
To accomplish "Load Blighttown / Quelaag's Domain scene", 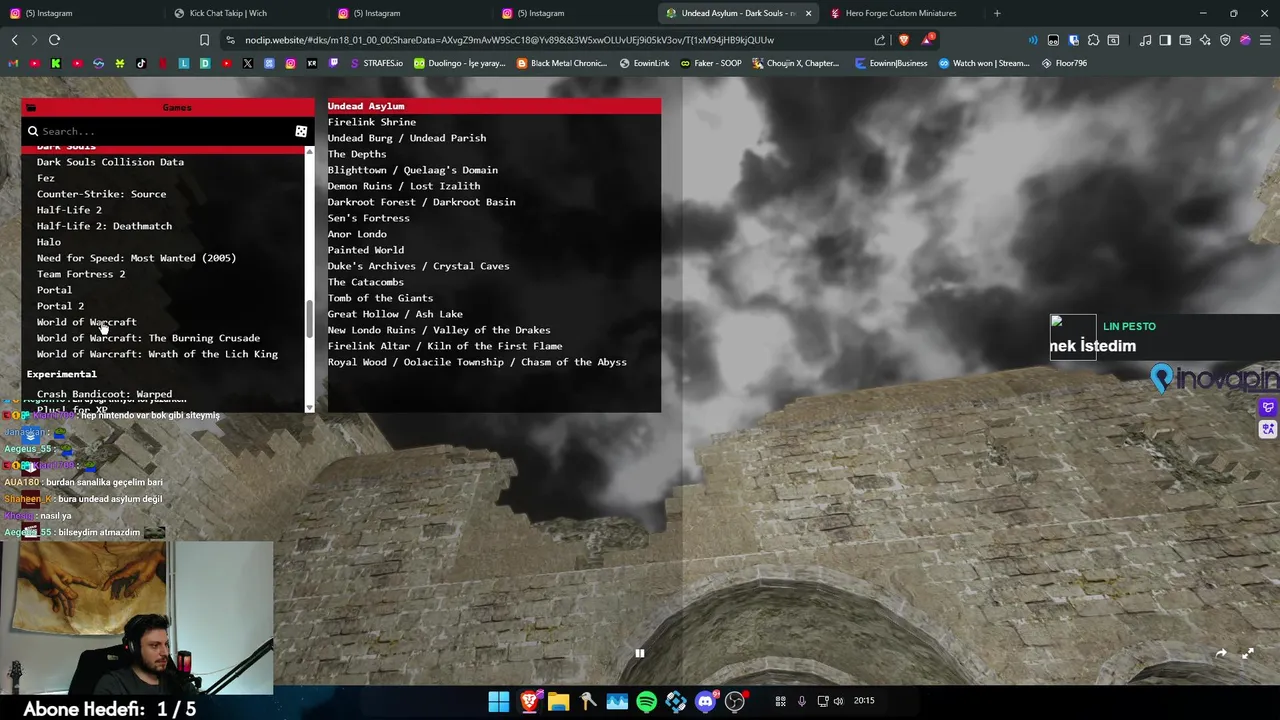I will (412, 170).
